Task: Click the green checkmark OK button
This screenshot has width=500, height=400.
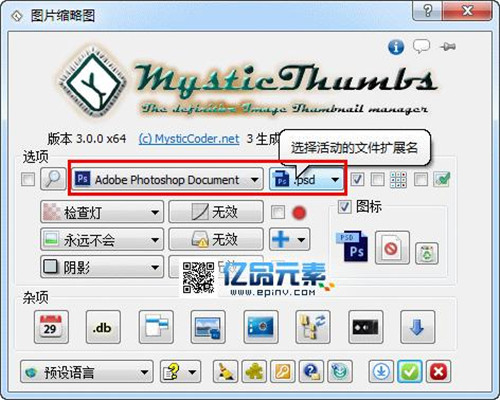Action: click(410, 371)
